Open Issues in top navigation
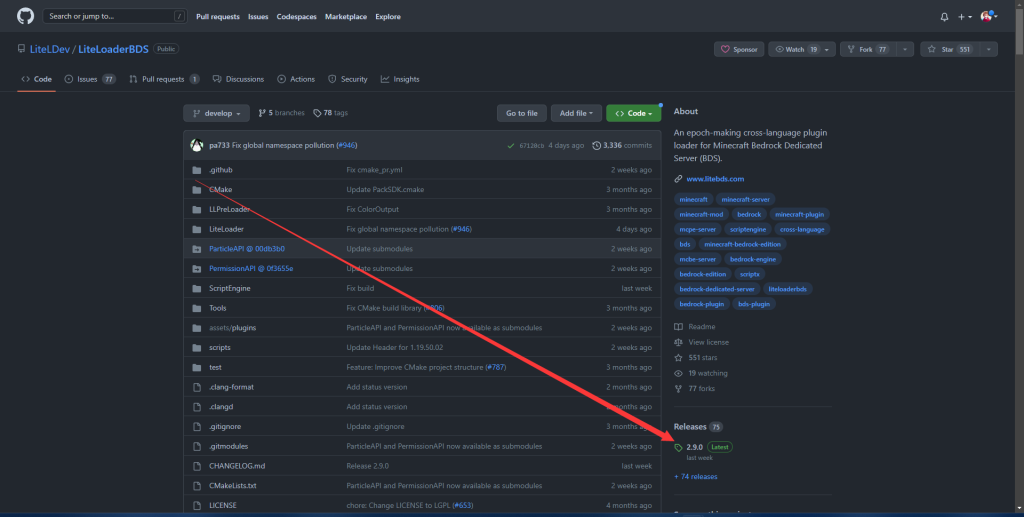Image resolution: width=1024 pixels, height=517 pixels. click(258, 17)
